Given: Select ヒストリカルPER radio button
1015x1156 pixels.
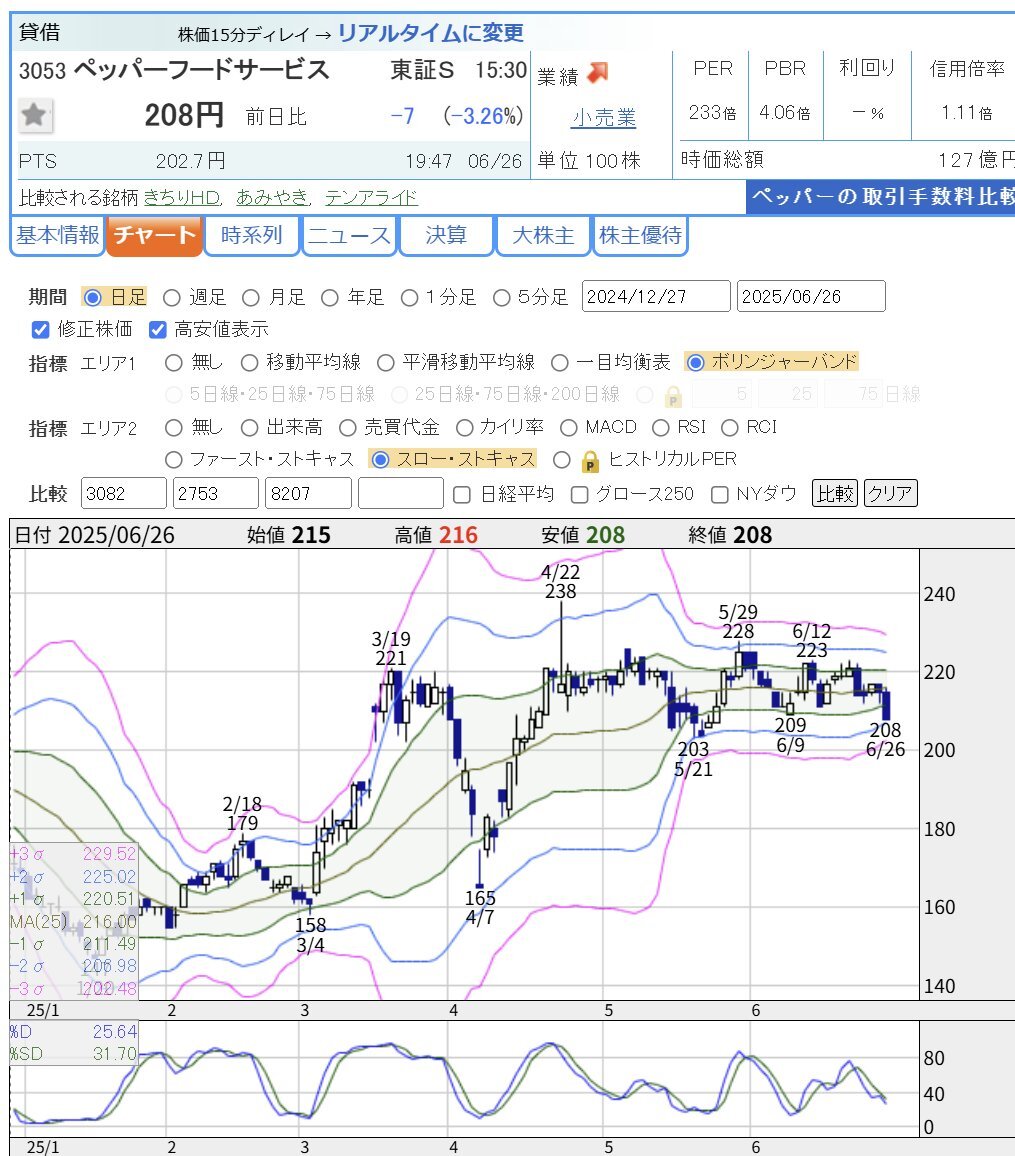Looking at the screenshot, I should coord(562,460).
